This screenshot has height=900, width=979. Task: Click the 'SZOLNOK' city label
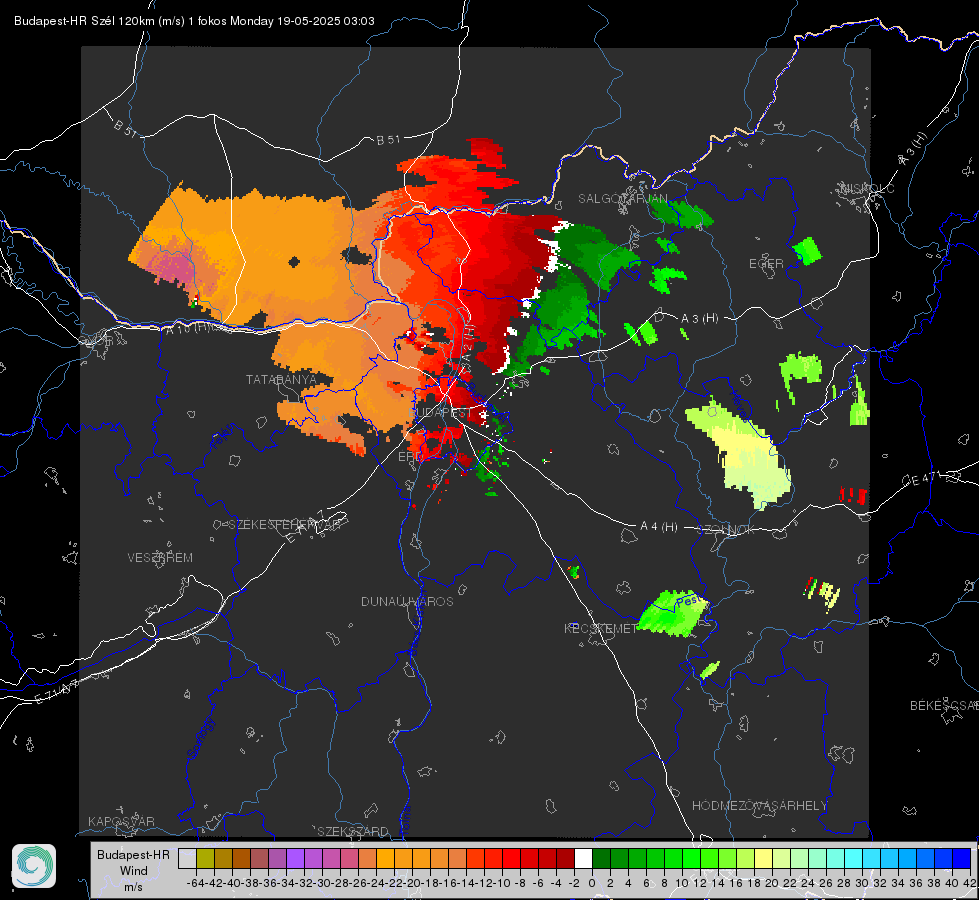(726, 530)
